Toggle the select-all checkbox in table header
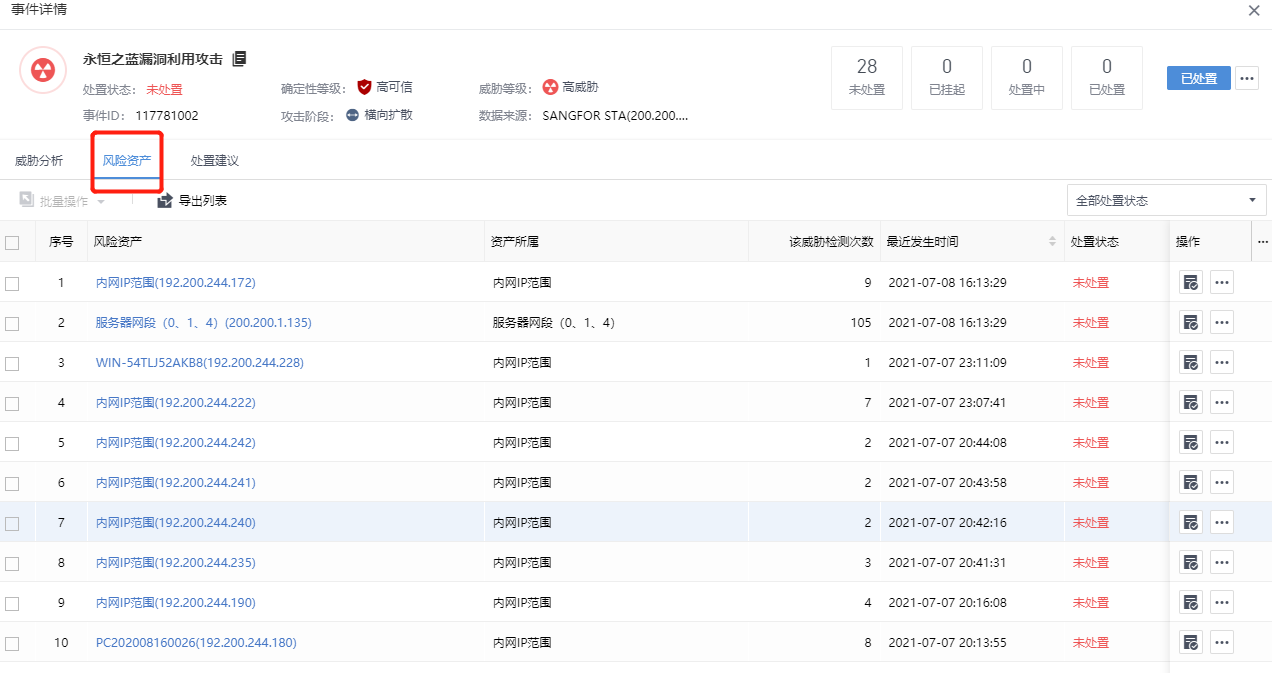1272x673 pixels. 12,242
